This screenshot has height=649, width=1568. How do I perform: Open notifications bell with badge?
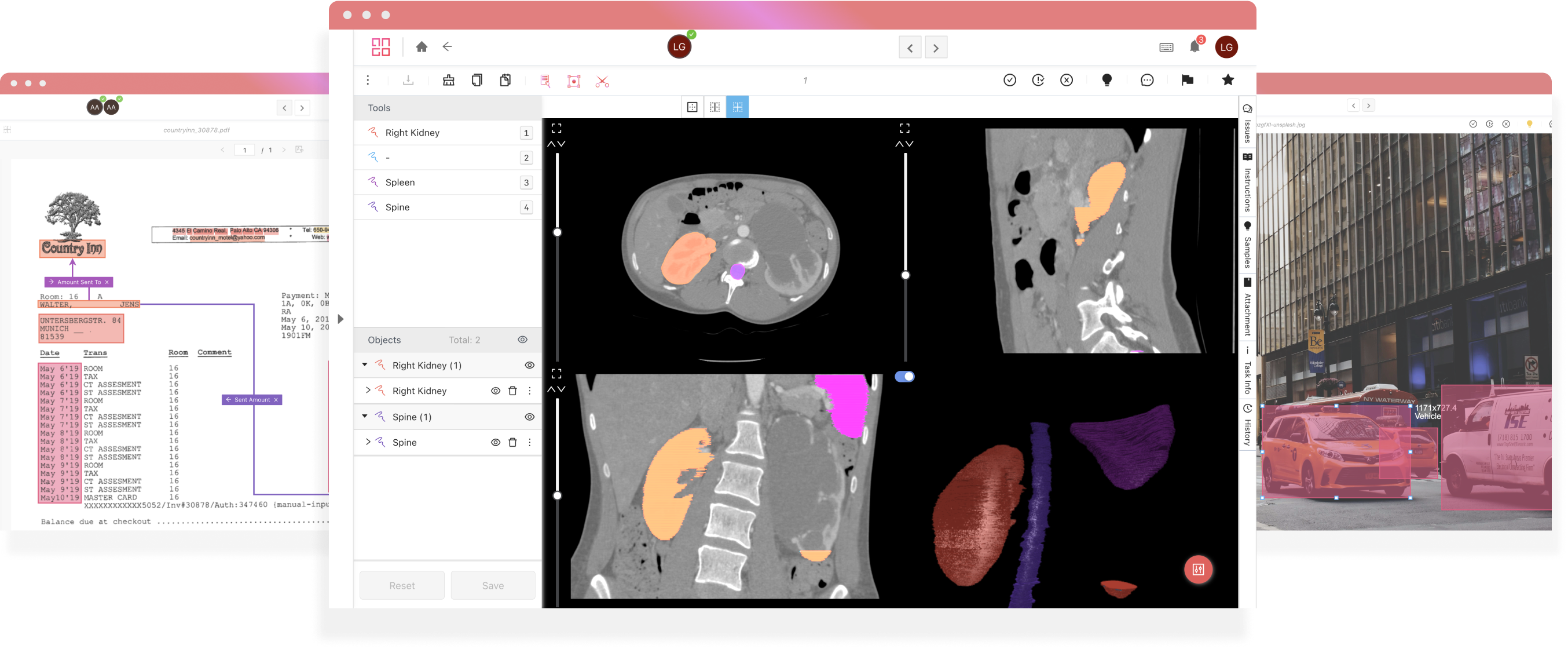click(1195, 47)
